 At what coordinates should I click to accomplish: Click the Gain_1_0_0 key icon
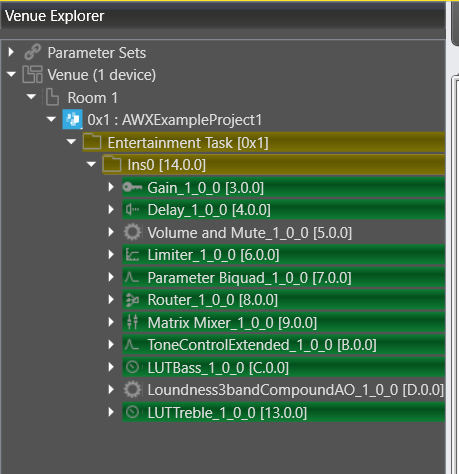[x=132, y=187]
